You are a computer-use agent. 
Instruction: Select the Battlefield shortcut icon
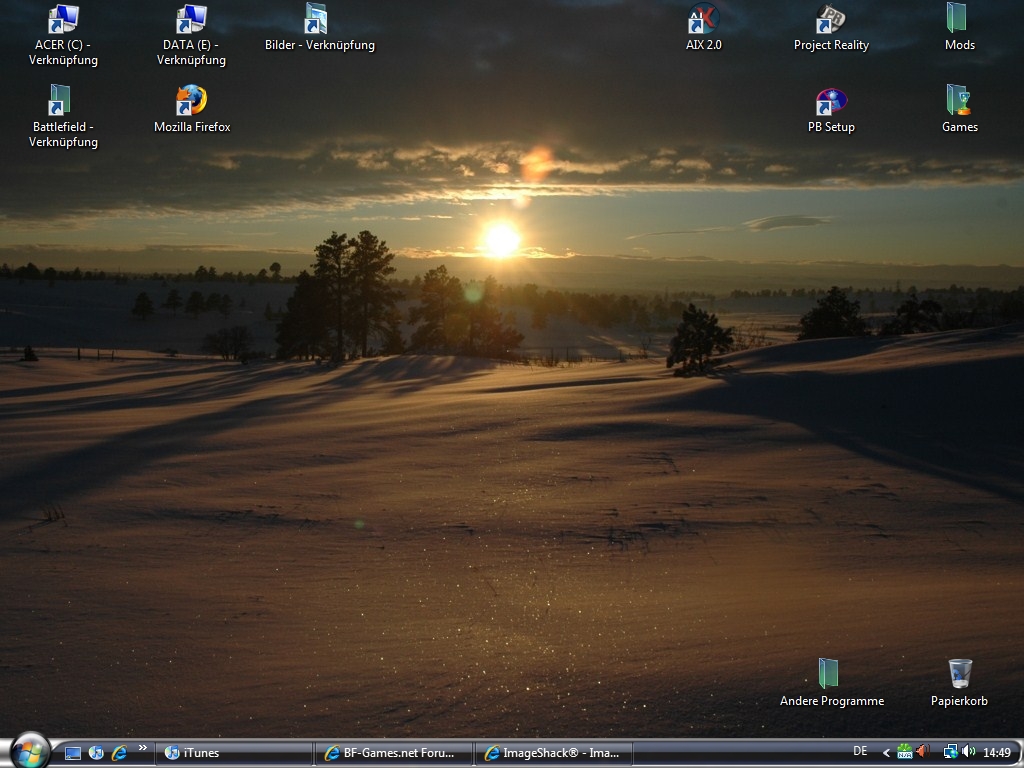pyautogui.click(x=60, y=101)
